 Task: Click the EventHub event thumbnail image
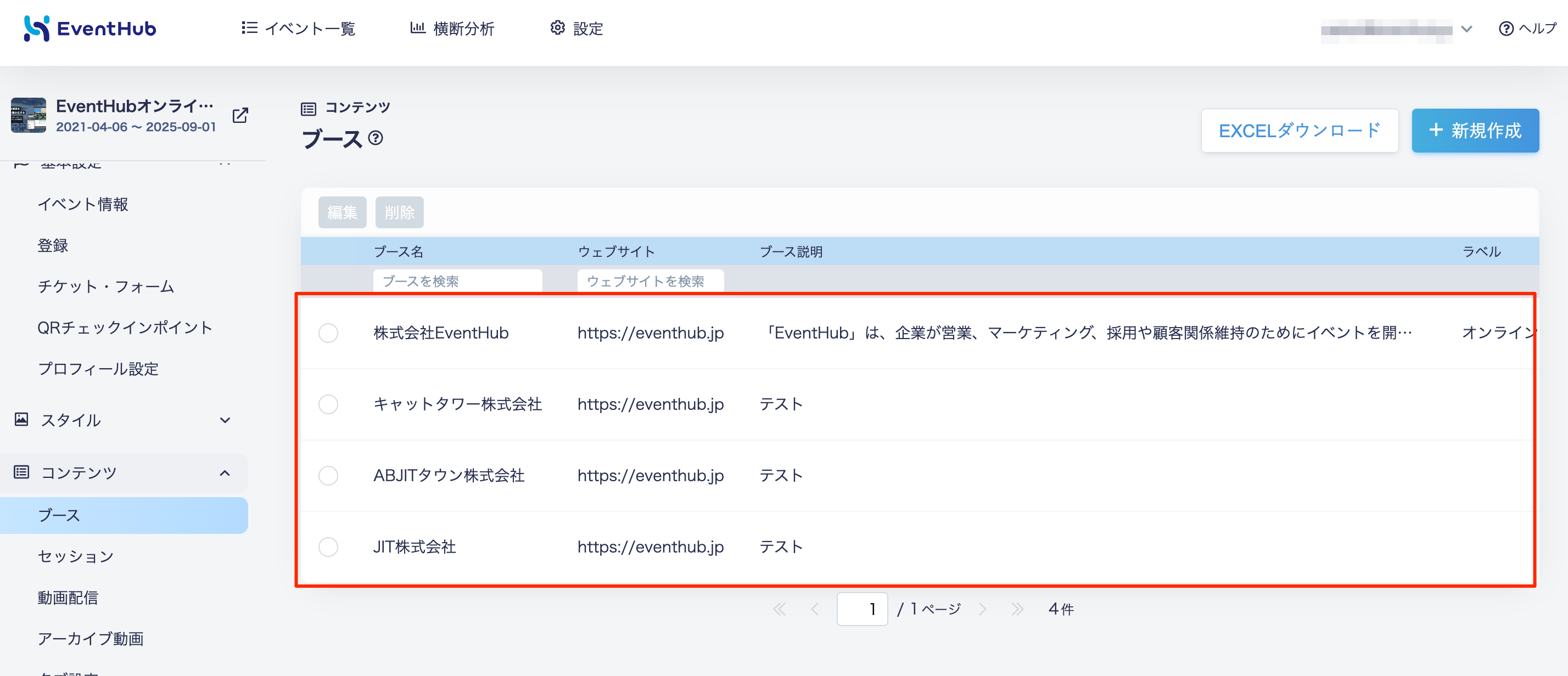[29, 115]
